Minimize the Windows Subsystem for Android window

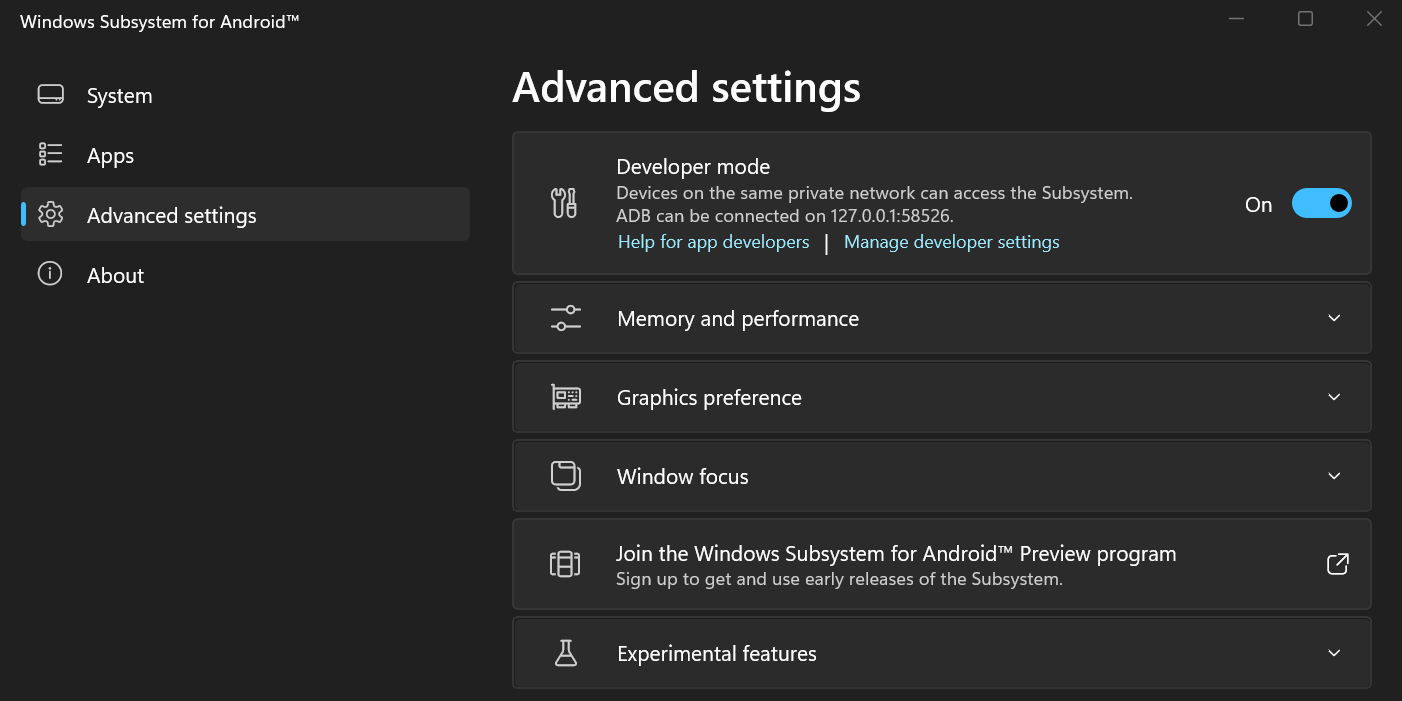(1237, 18)
